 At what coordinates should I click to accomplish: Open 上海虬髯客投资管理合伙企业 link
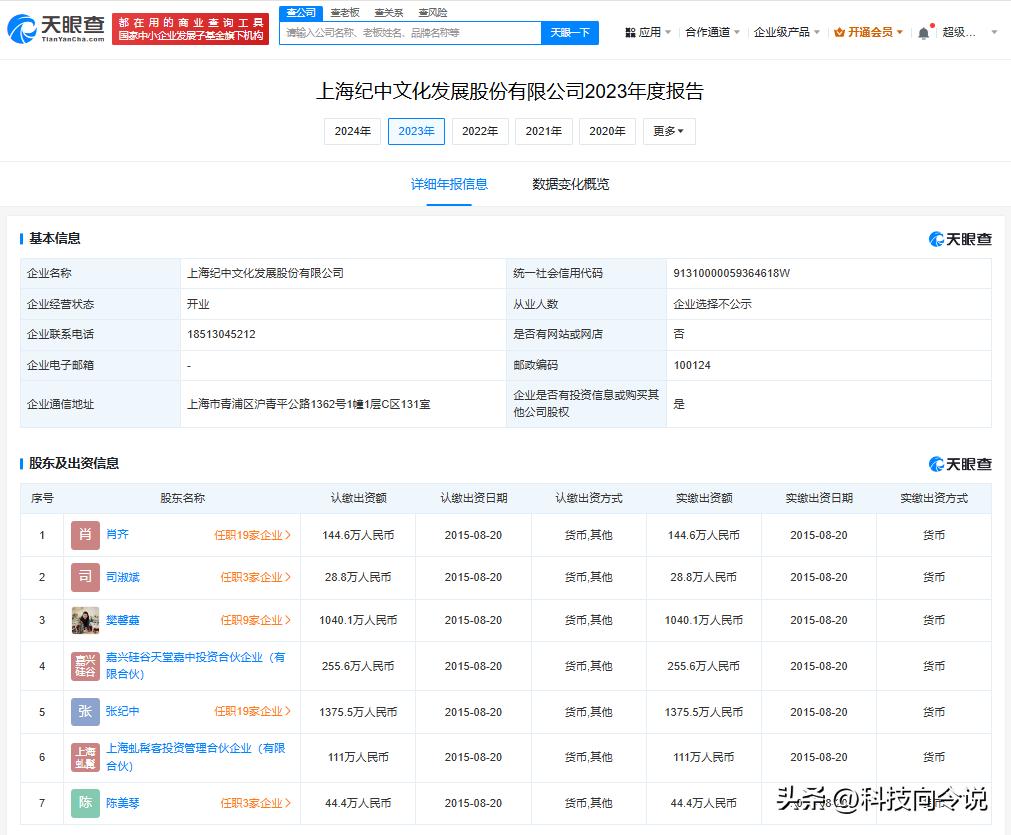[195, 757]
